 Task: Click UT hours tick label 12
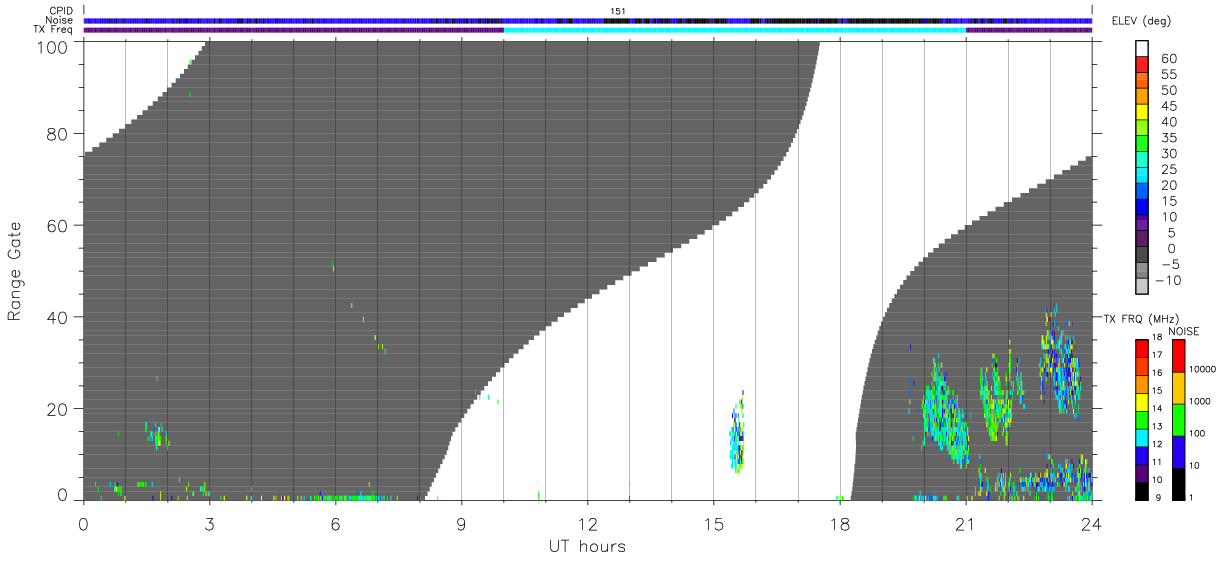click(587, 522)
